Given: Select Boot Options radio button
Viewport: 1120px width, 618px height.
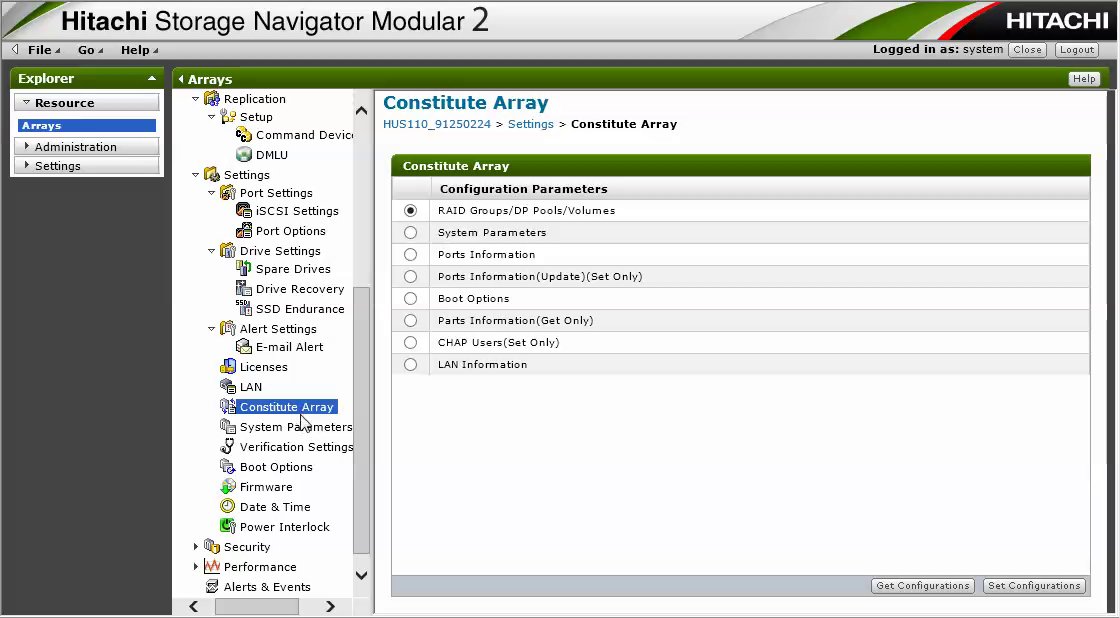Looking at the screenshot, I should pos(410,299).
